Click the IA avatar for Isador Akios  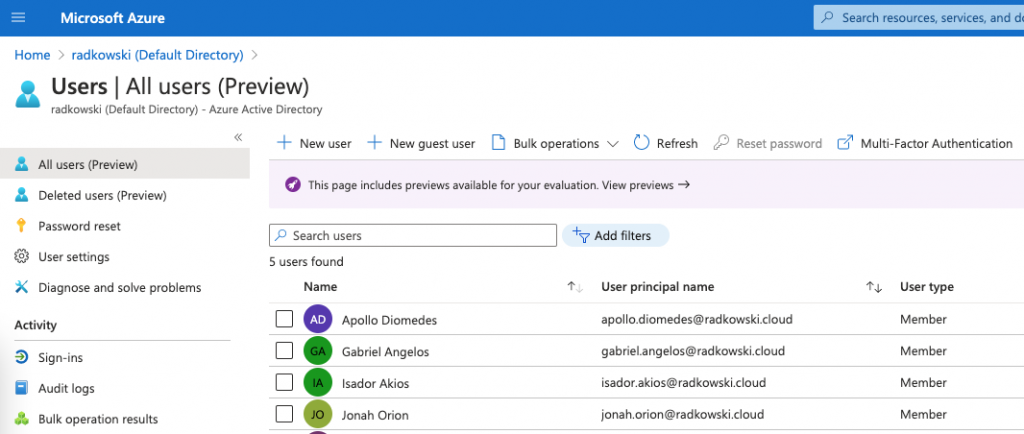[x=318, y=383]
